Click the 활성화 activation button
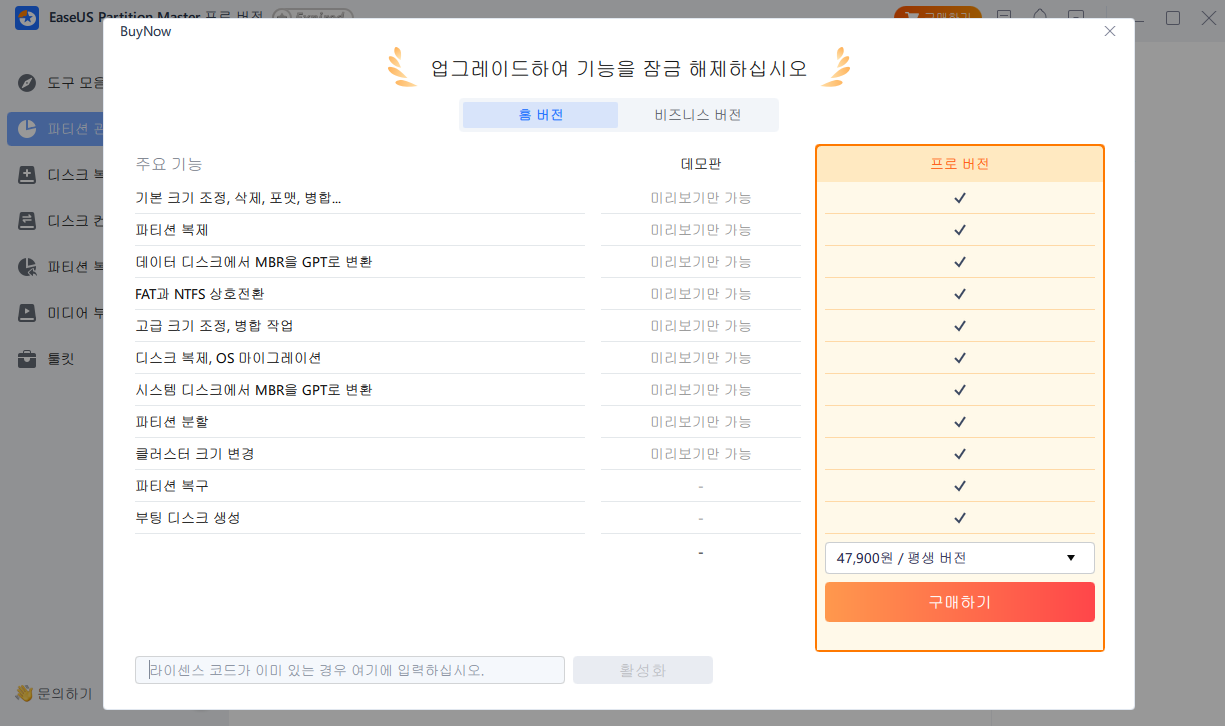 click(x=642, y=670)
